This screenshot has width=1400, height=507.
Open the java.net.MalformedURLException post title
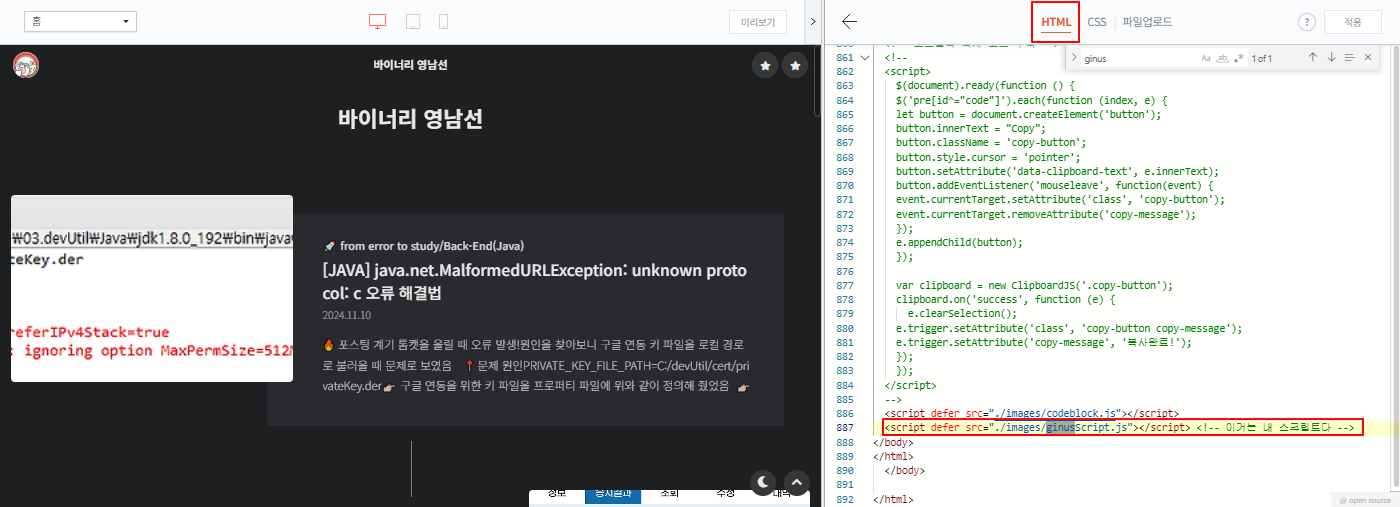point(534,282)
